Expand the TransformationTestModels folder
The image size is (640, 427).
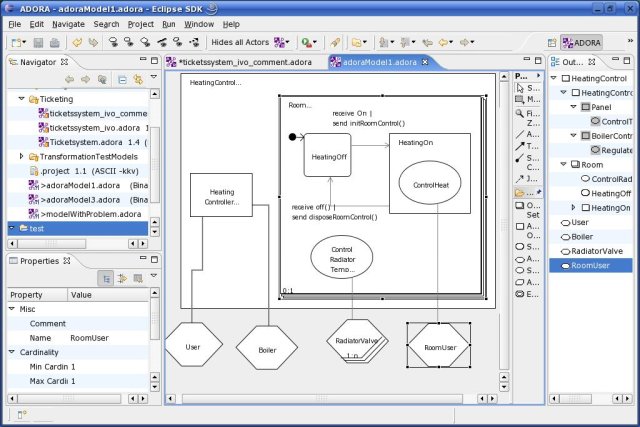(22, 157)
